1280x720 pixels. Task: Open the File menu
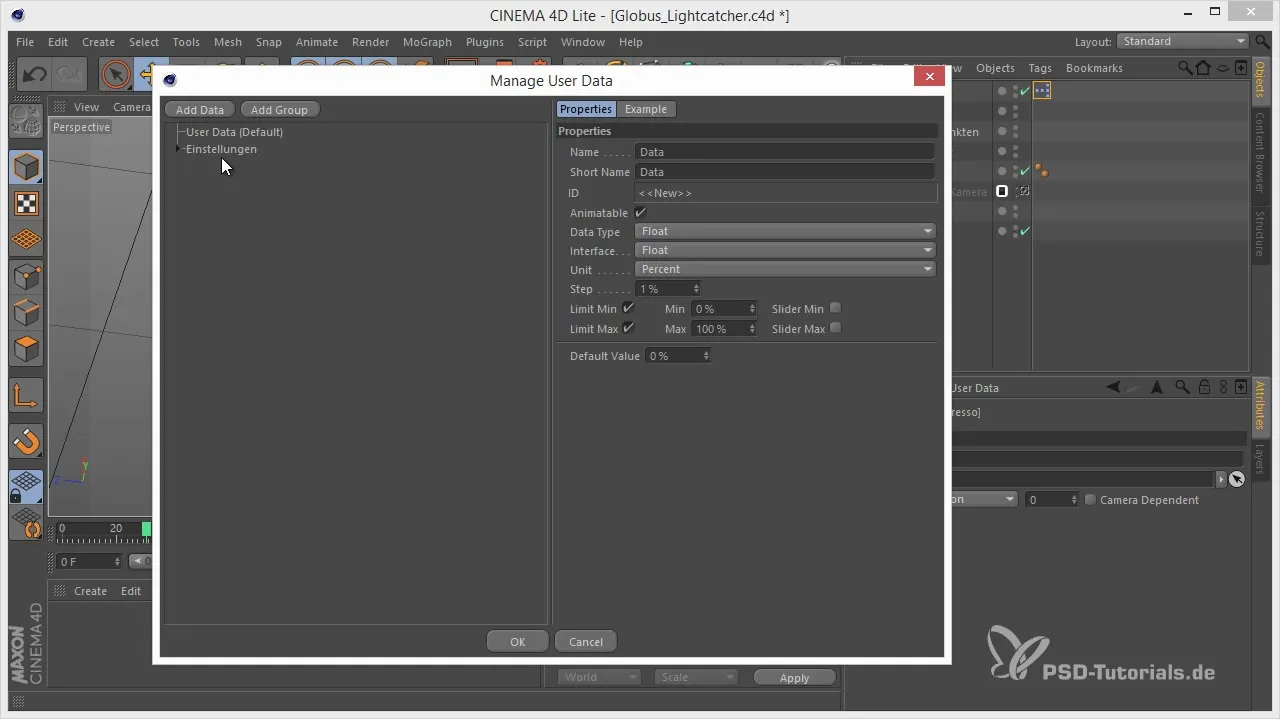pyautogui.click(x=25, y=42)
